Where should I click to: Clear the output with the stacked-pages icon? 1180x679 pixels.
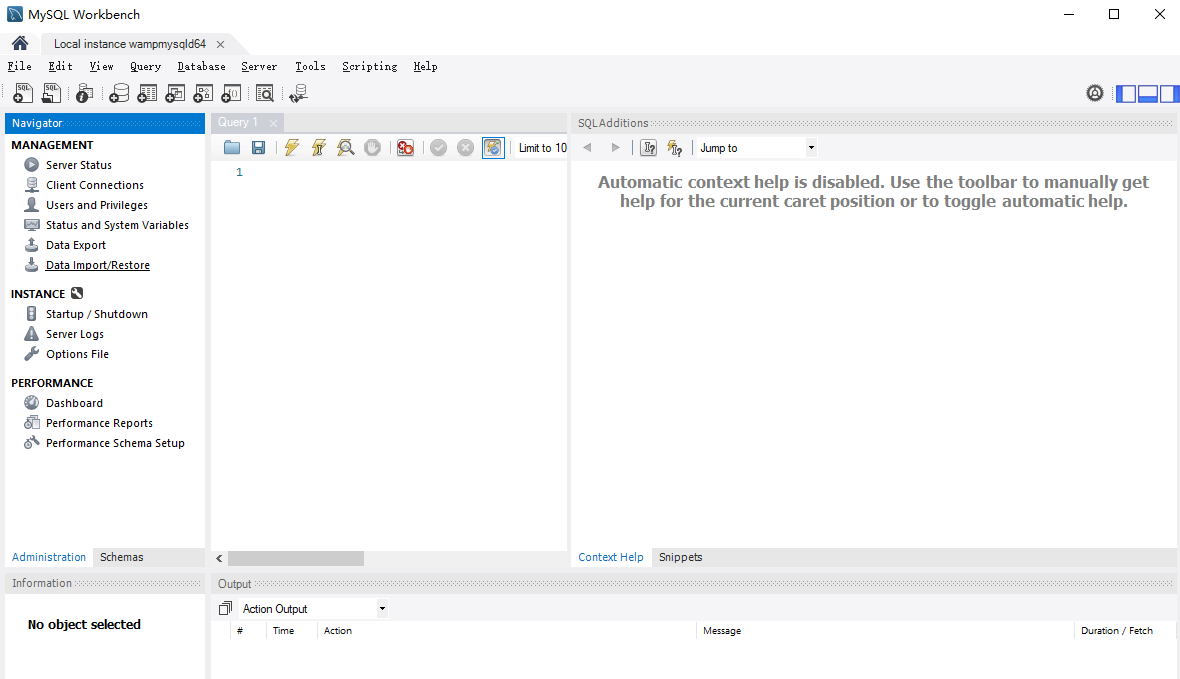click(x=225, y=607)
